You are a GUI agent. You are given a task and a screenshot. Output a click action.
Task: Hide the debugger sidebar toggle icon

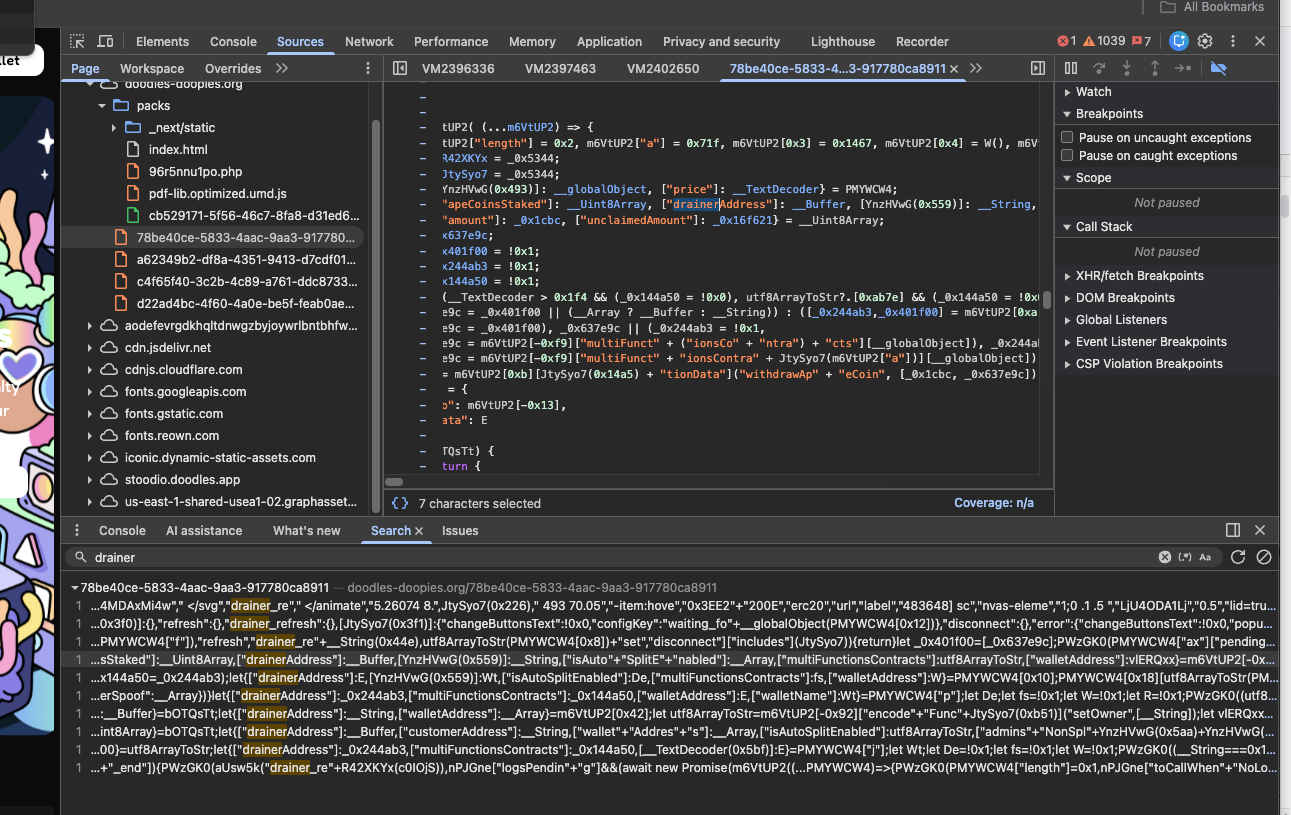1038,68
